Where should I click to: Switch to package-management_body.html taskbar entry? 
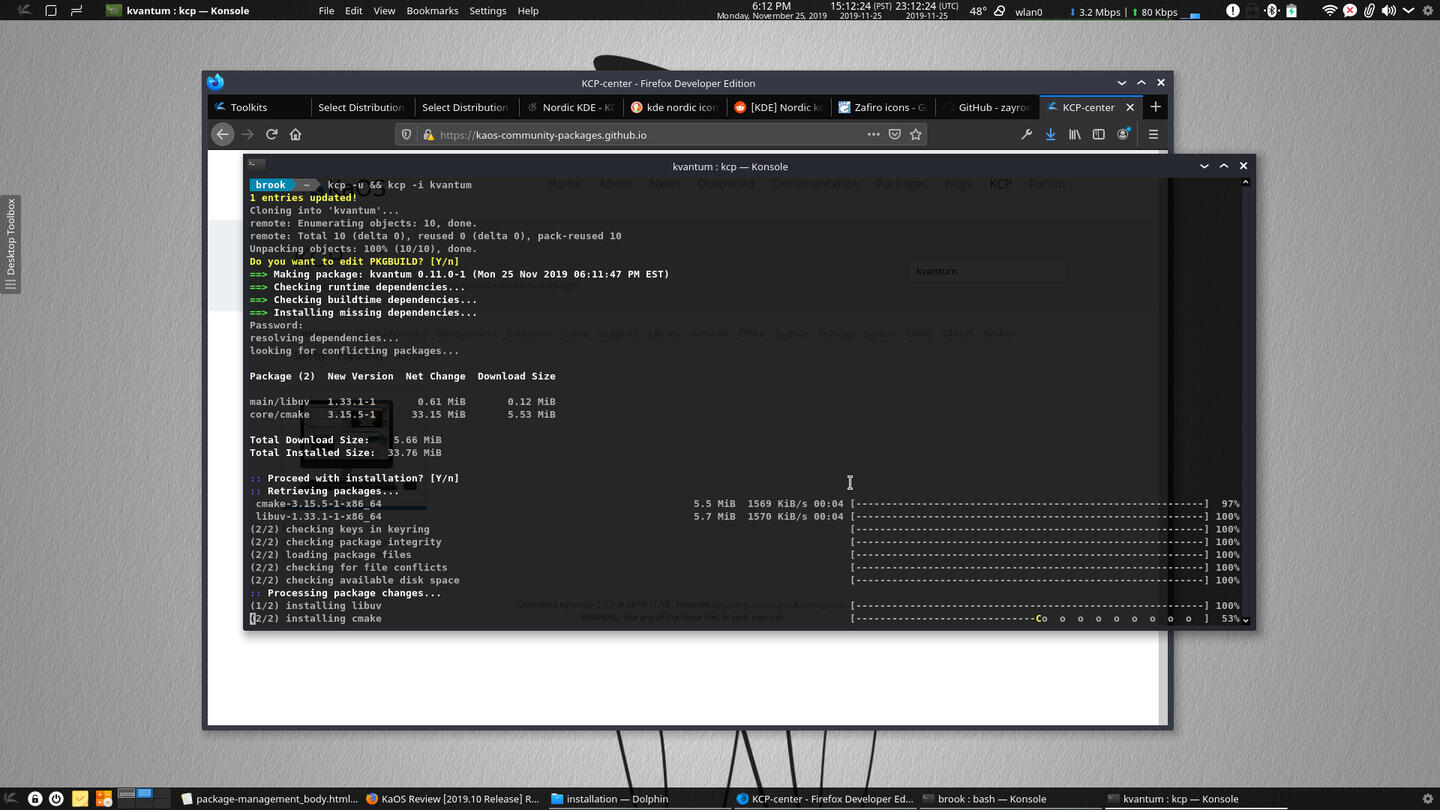pyautogui.click(x=269, y=799)
